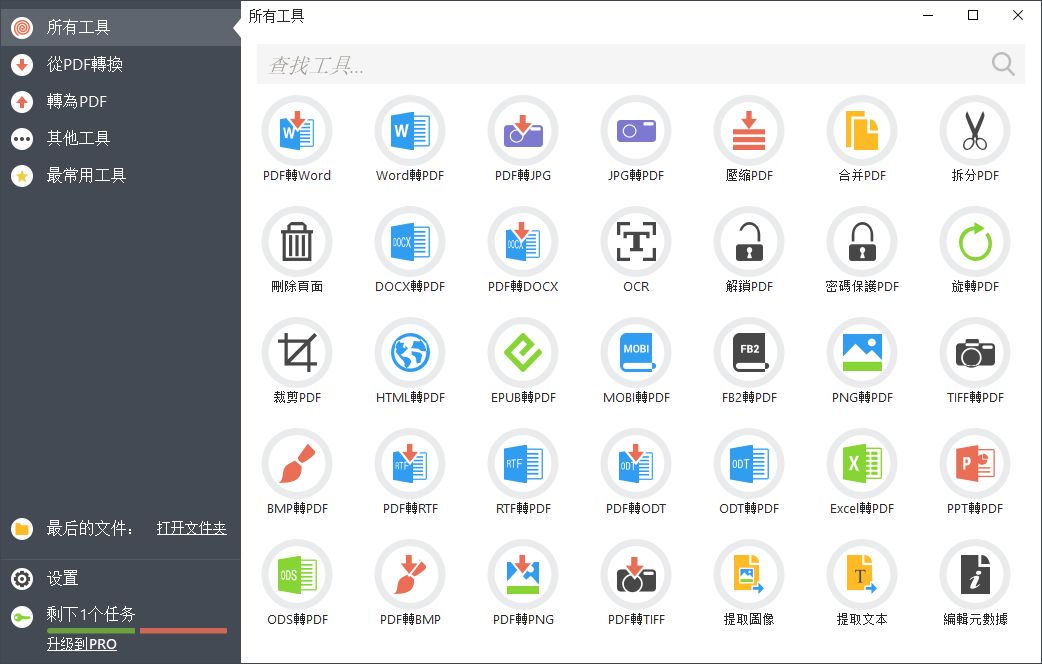Switch to 從PDF轉換 category
This screenshot has width=1042, height=664.
coord(120,64)
